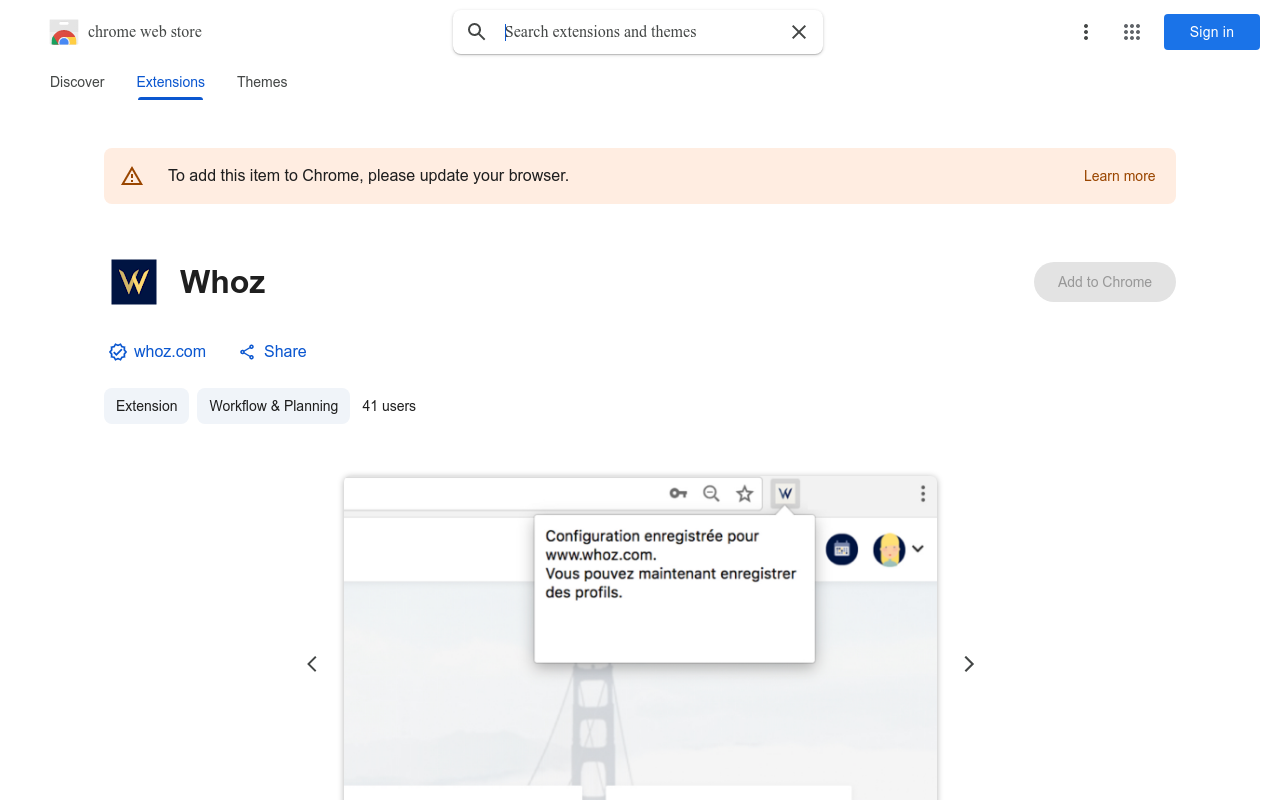Click the Whoz title heading
The height and width of the screenshot is (800, 1280).
click(x=223, y=282)
